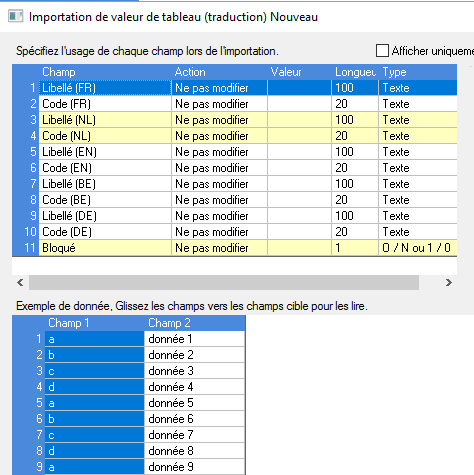Select row number 11 header
This screenshot has height=475, width=474.
tap(26, 248)
